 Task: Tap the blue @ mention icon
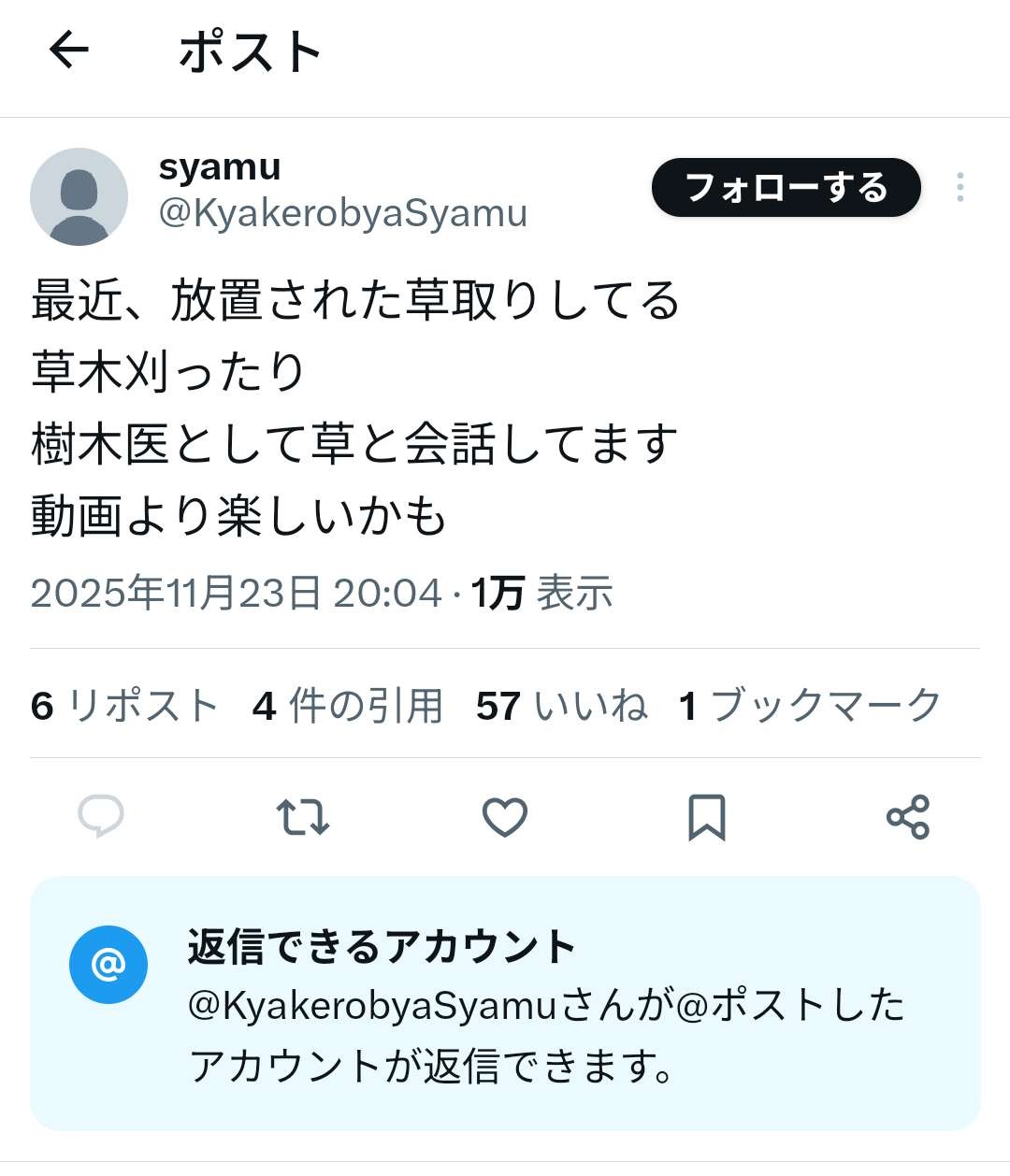click(108, 964)
